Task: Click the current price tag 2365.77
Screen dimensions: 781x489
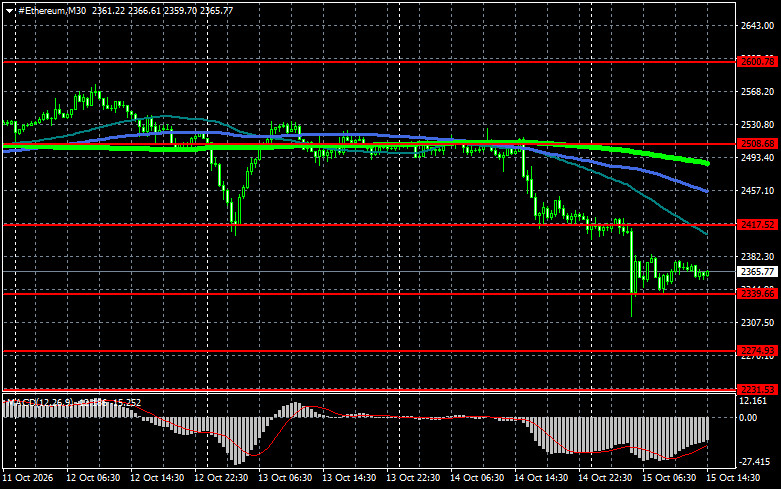Action: pyautogui.click(x=757, y=272)
